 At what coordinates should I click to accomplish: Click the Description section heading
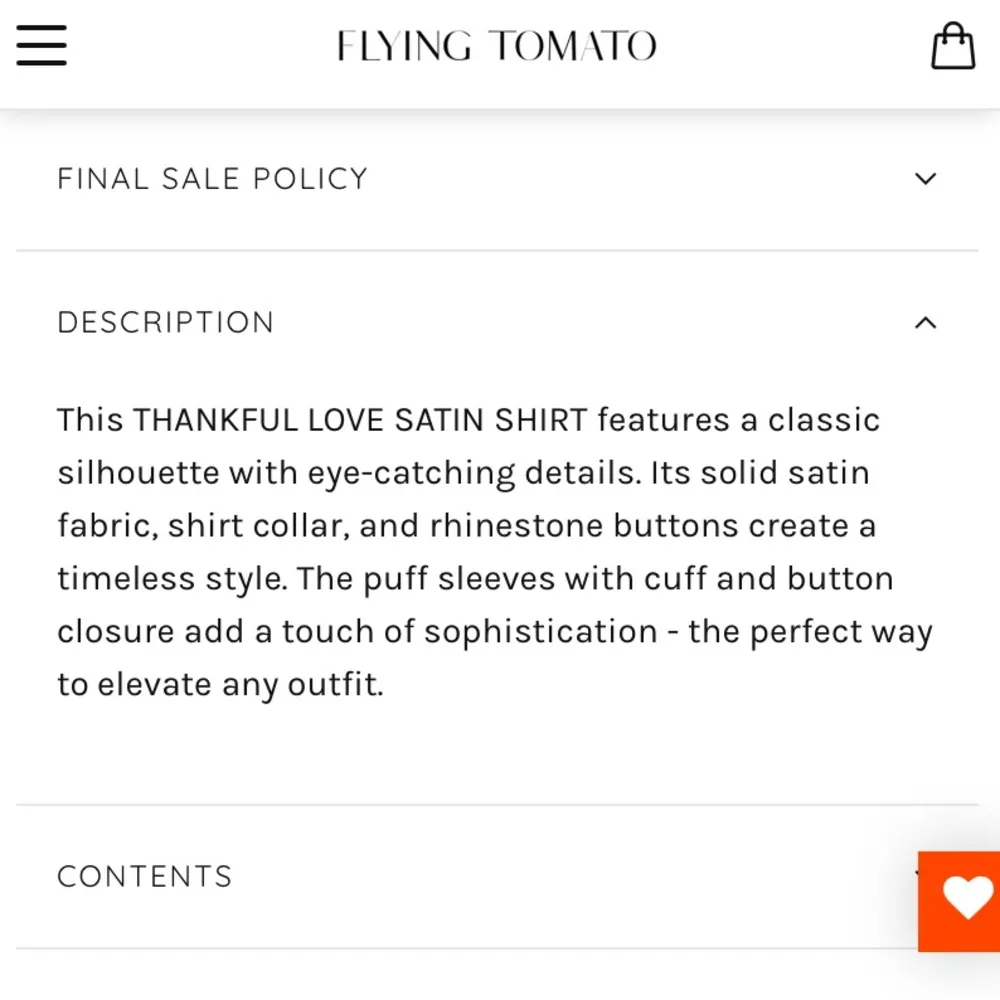[x=165, y=323]
